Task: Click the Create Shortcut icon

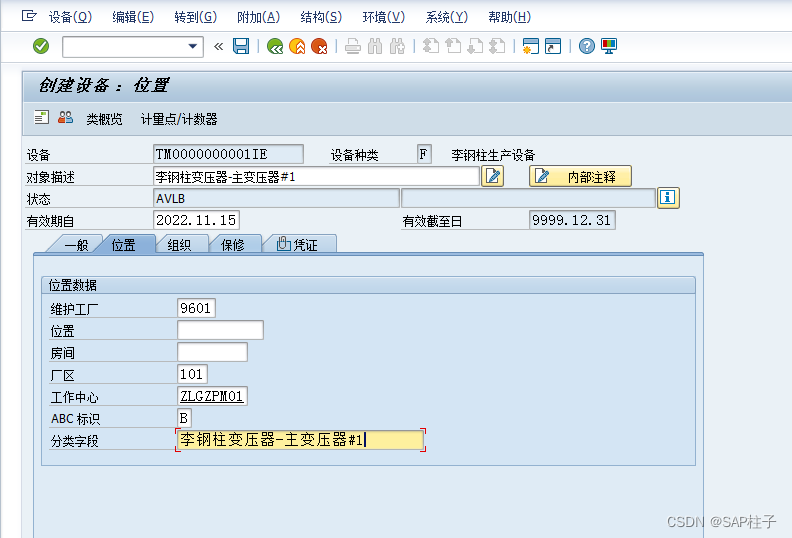Action: click(553, 46)
